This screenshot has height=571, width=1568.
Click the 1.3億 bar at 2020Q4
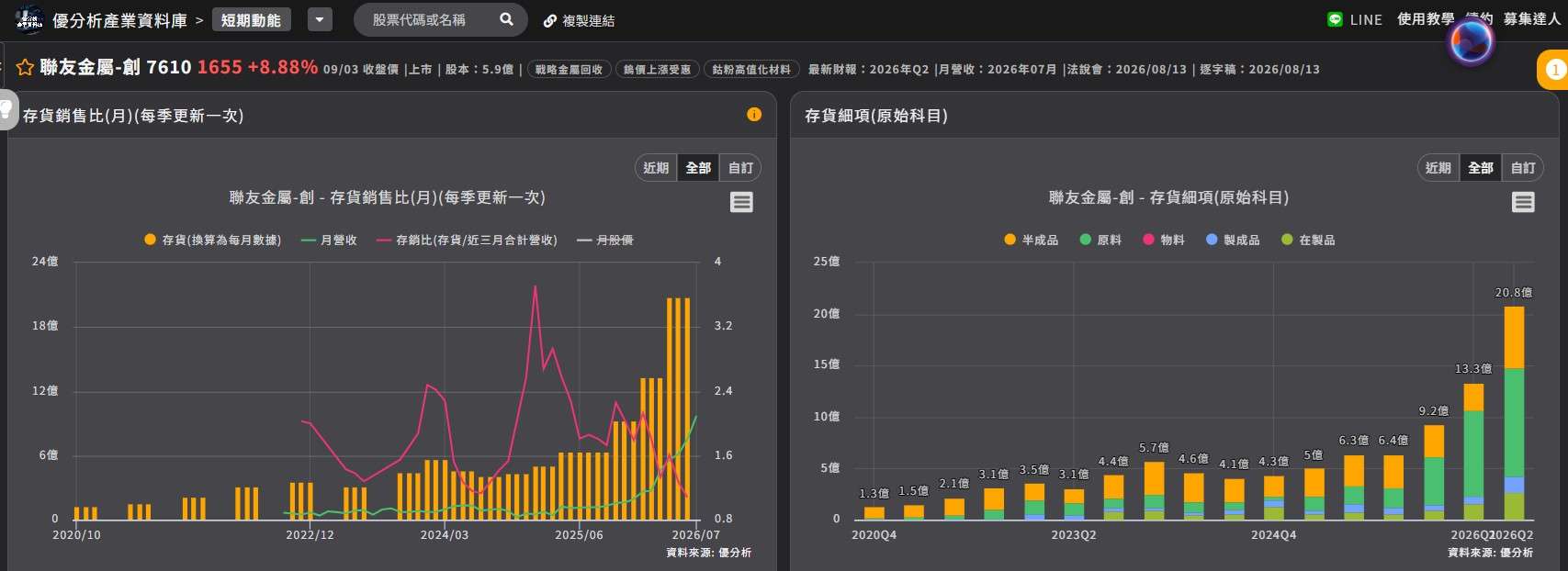tap(874, 514)
